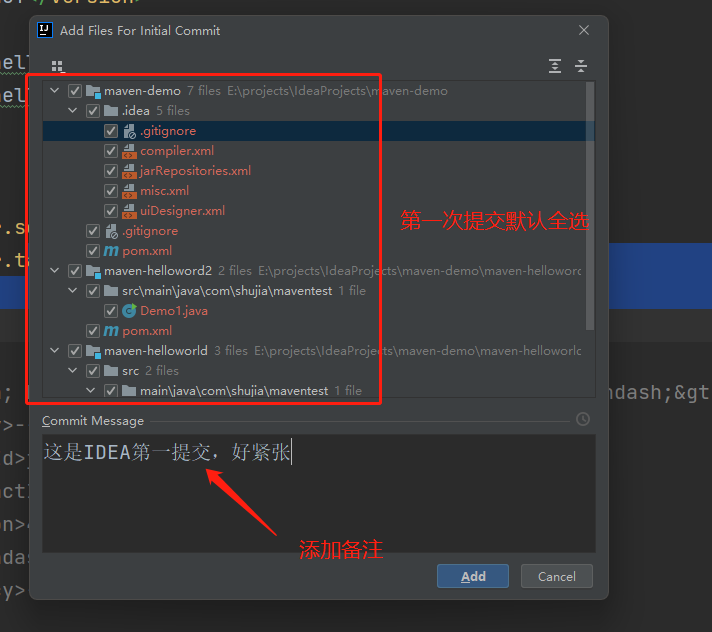Select the misc.xml file name

164,191
